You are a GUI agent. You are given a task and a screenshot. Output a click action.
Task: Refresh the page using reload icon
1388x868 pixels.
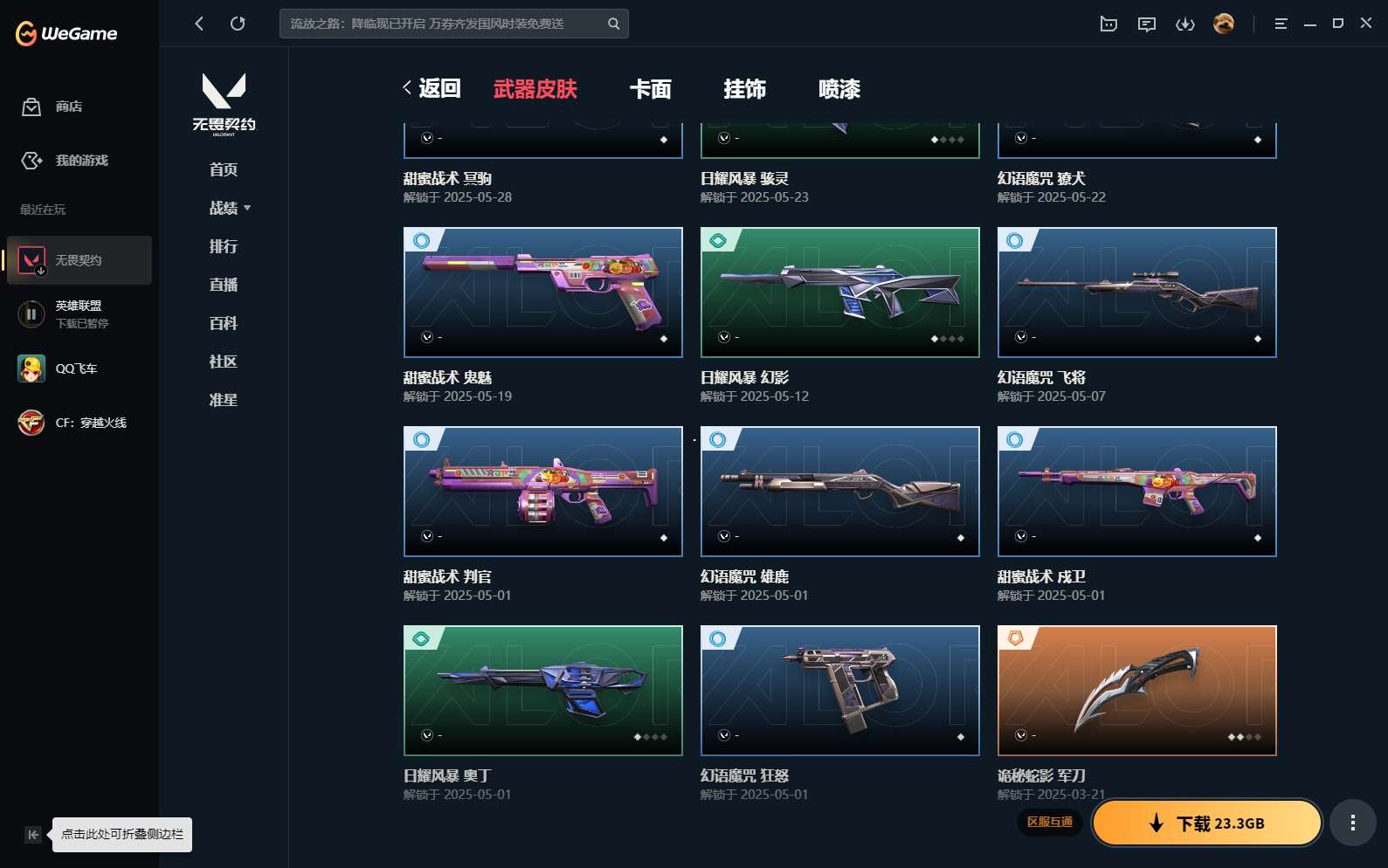tap(238, 24)
